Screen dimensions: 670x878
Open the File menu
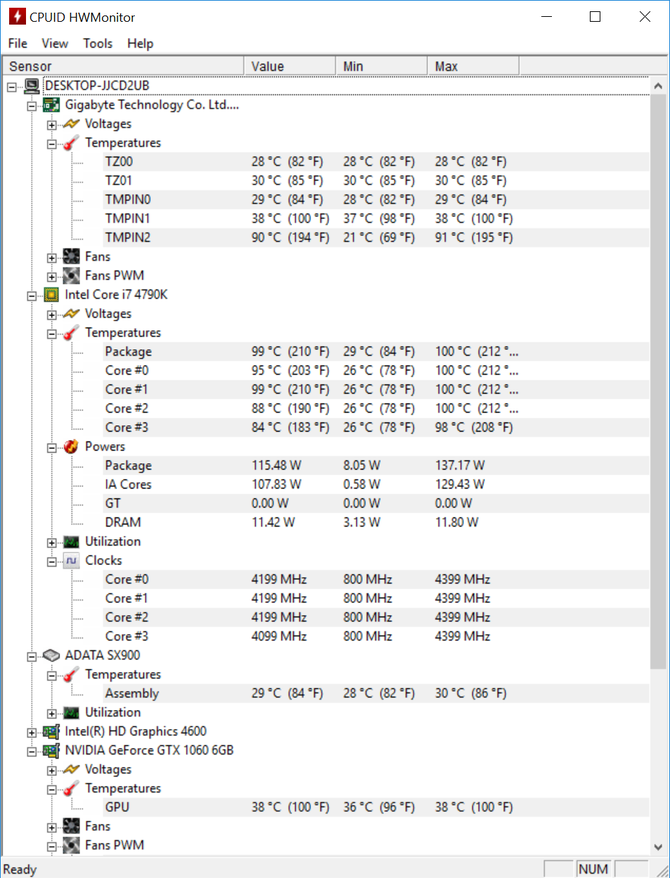[x=17, y=43]
